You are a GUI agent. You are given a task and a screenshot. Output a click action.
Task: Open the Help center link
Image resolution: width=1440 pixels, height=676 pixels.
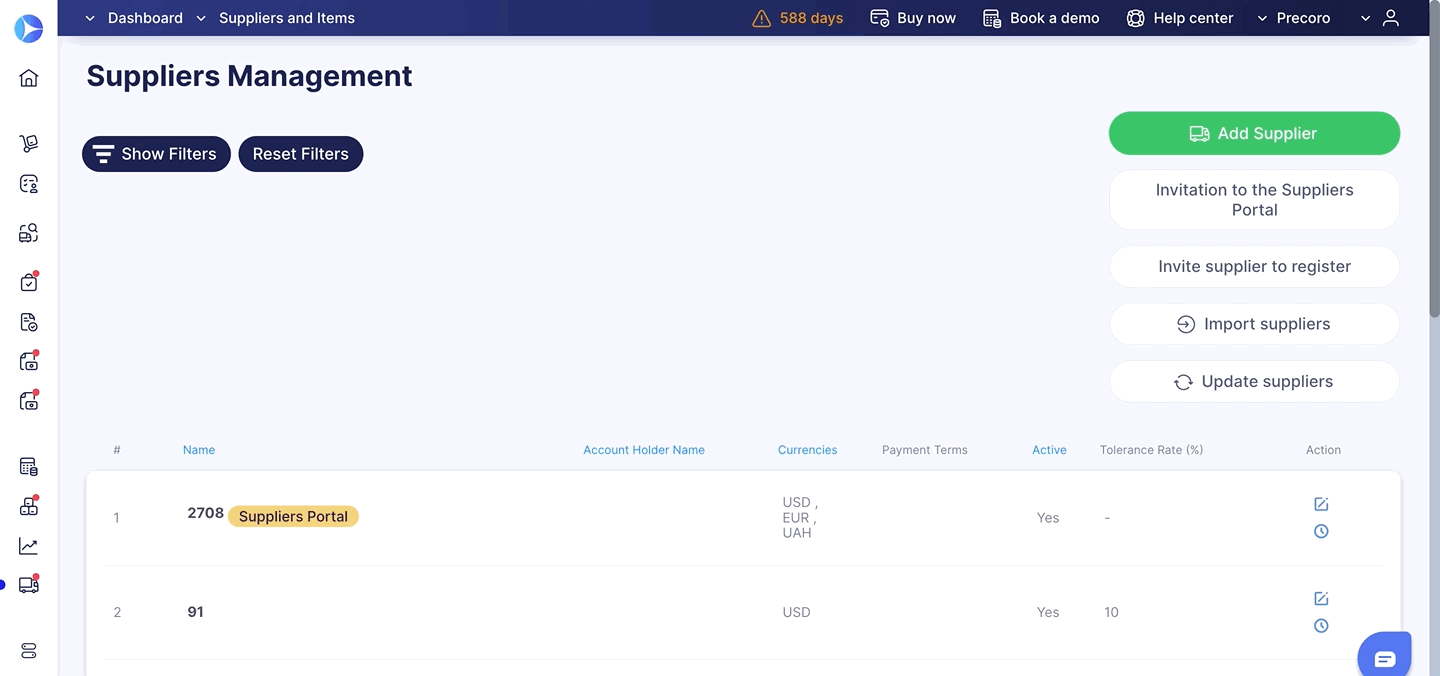1180,18
